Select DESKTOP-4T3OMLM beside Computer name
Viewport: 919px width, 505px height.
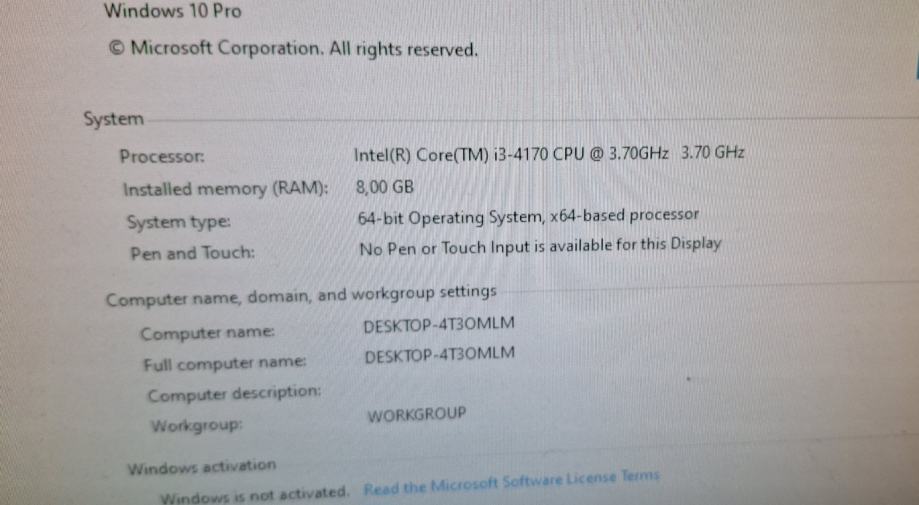439,325
